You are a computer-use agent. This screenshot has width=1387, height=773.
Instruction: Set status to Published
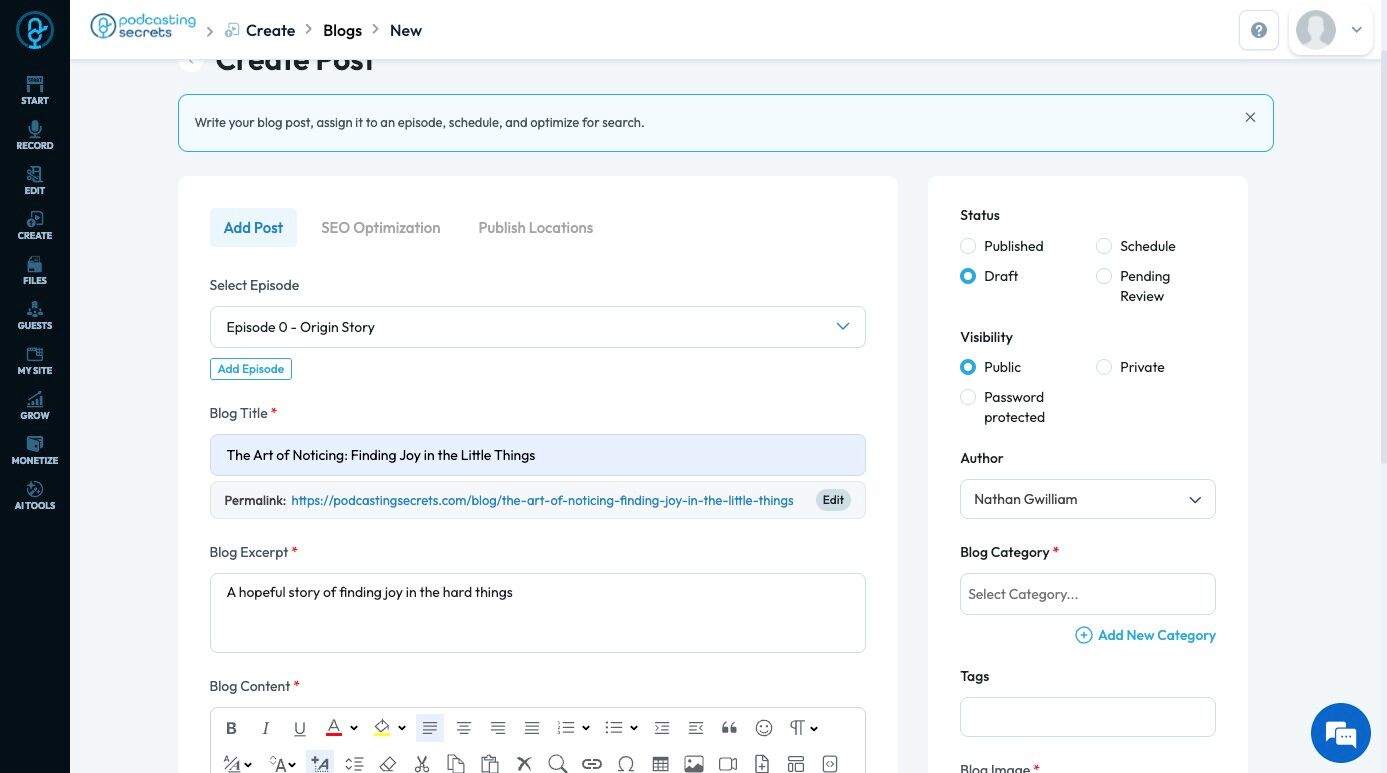click(968, 246)
